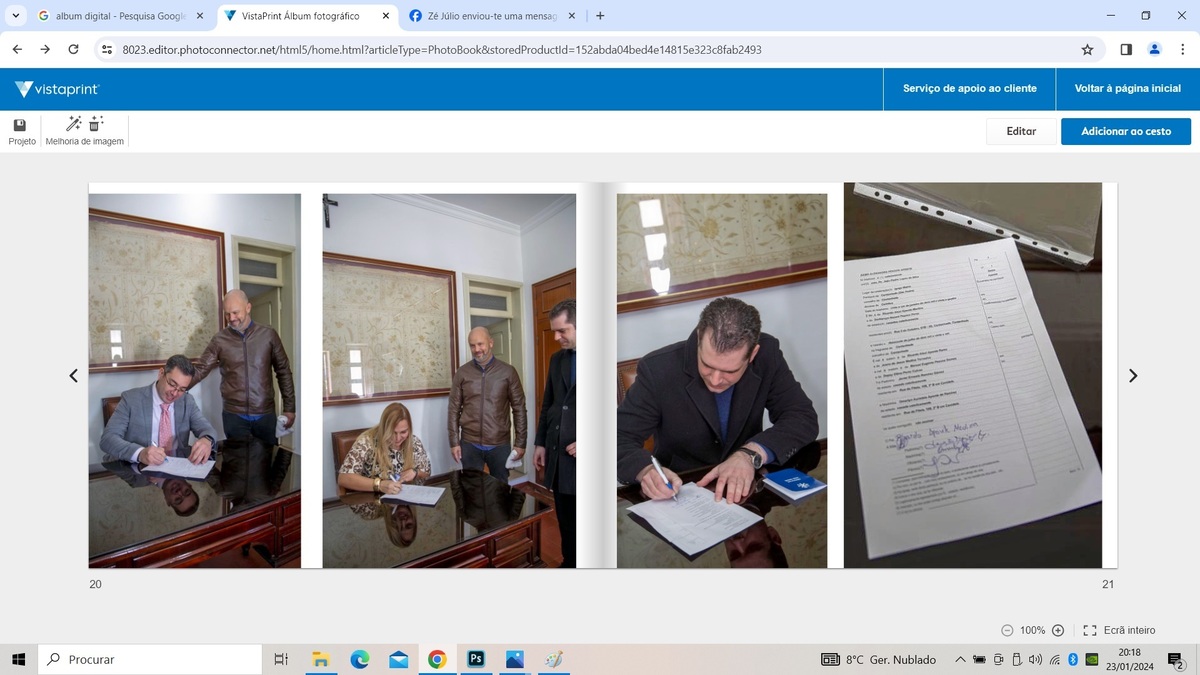Show hidden system tray icons
The image size is (1200, 675).
click(960, 660)
